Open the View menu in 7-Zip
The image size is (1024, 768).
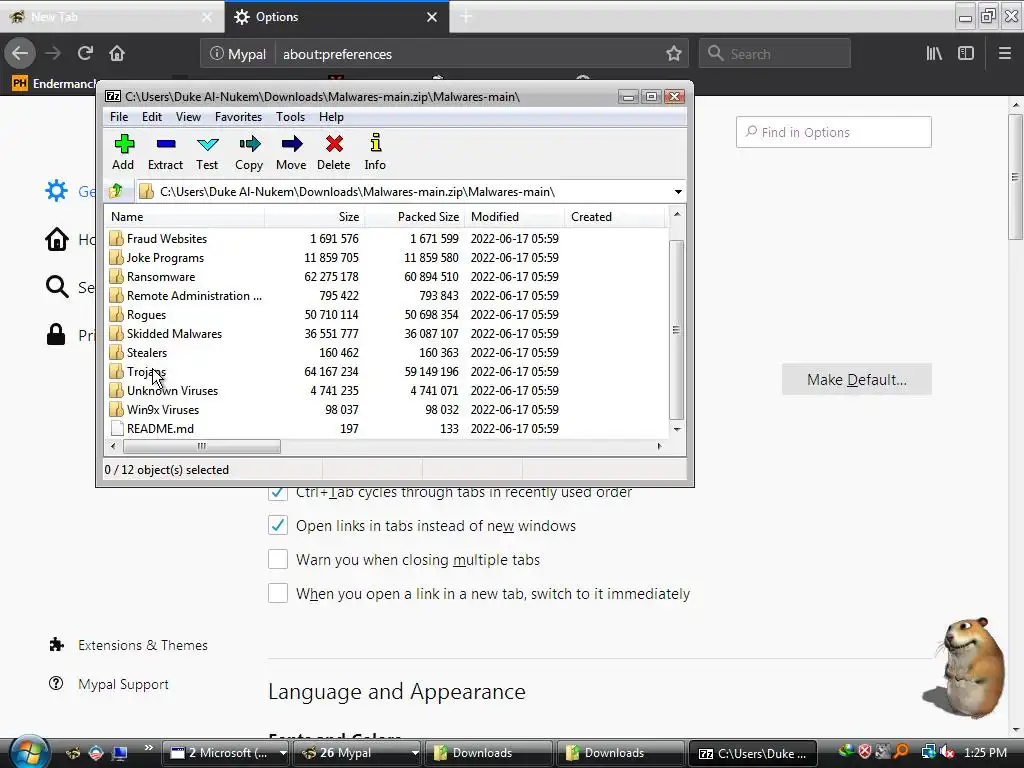pos(188,117)
